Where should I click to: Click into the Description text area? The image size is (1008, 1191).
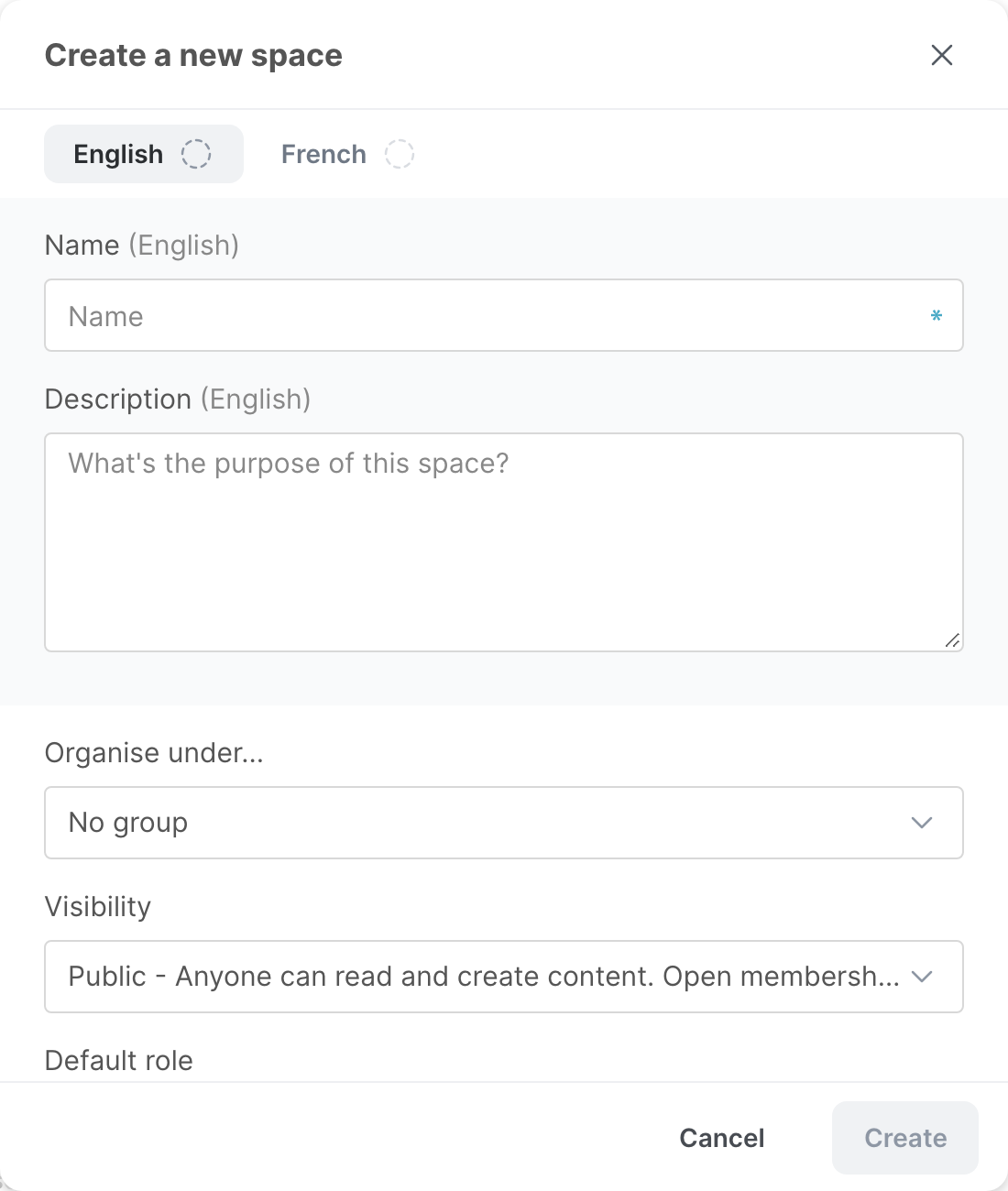pyautogui.click(x=504, y=542)
